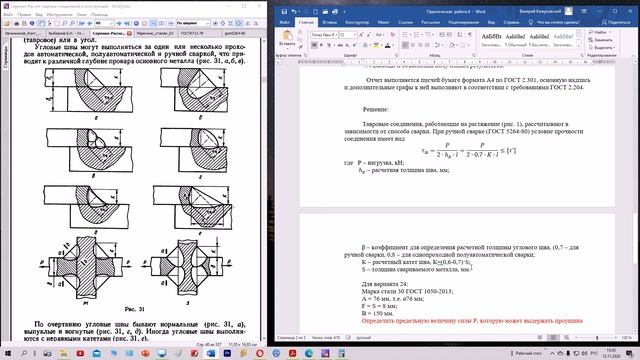Open the Opera browser icon in the taskbar

(x=260, y=353)
